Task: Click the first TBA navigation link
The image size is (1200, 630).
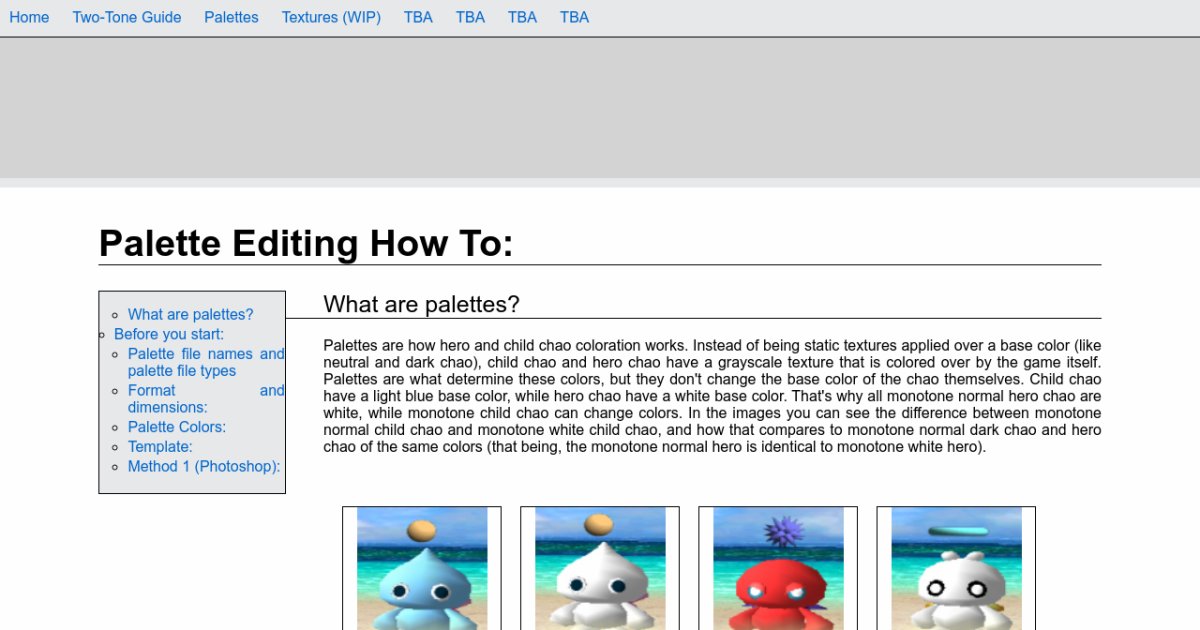Action: click(x=418, y=17)
